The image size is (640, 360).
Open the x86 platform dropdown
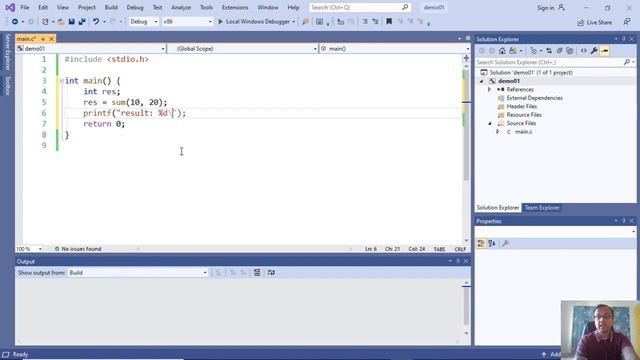coord(187,22)
